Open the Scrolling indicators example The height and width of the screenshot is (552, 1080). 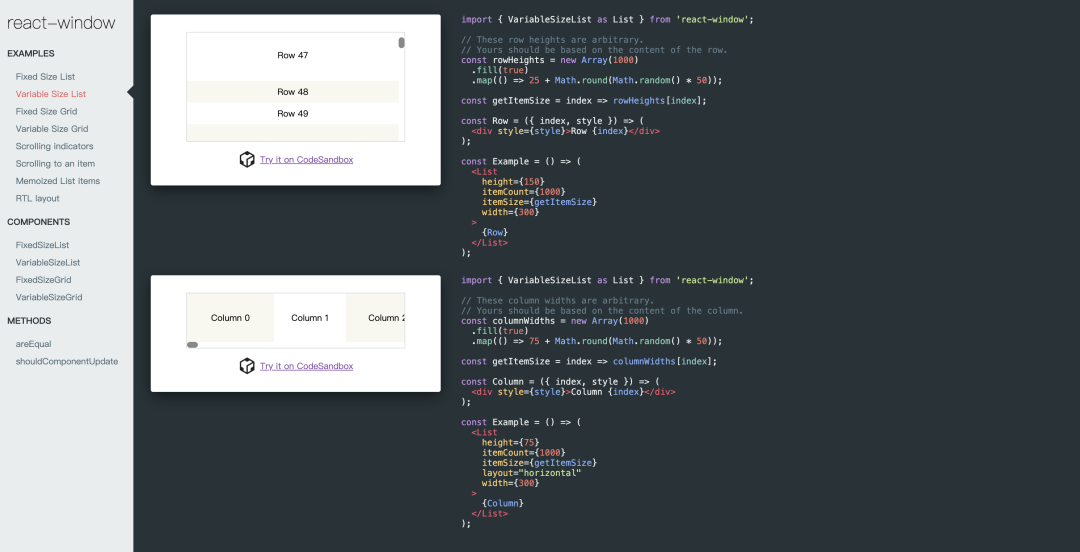(x=54, y=146)
